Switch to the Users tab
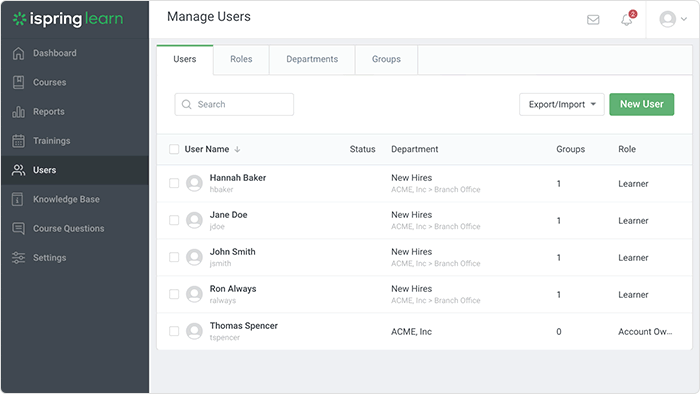Viewport: 700px width, 394px height. (185, 59)
